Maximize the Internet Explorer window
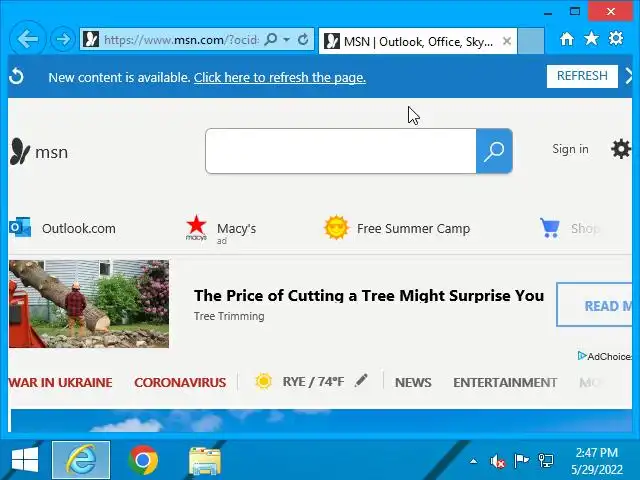The image size is (640, 480). coord(575,11)
